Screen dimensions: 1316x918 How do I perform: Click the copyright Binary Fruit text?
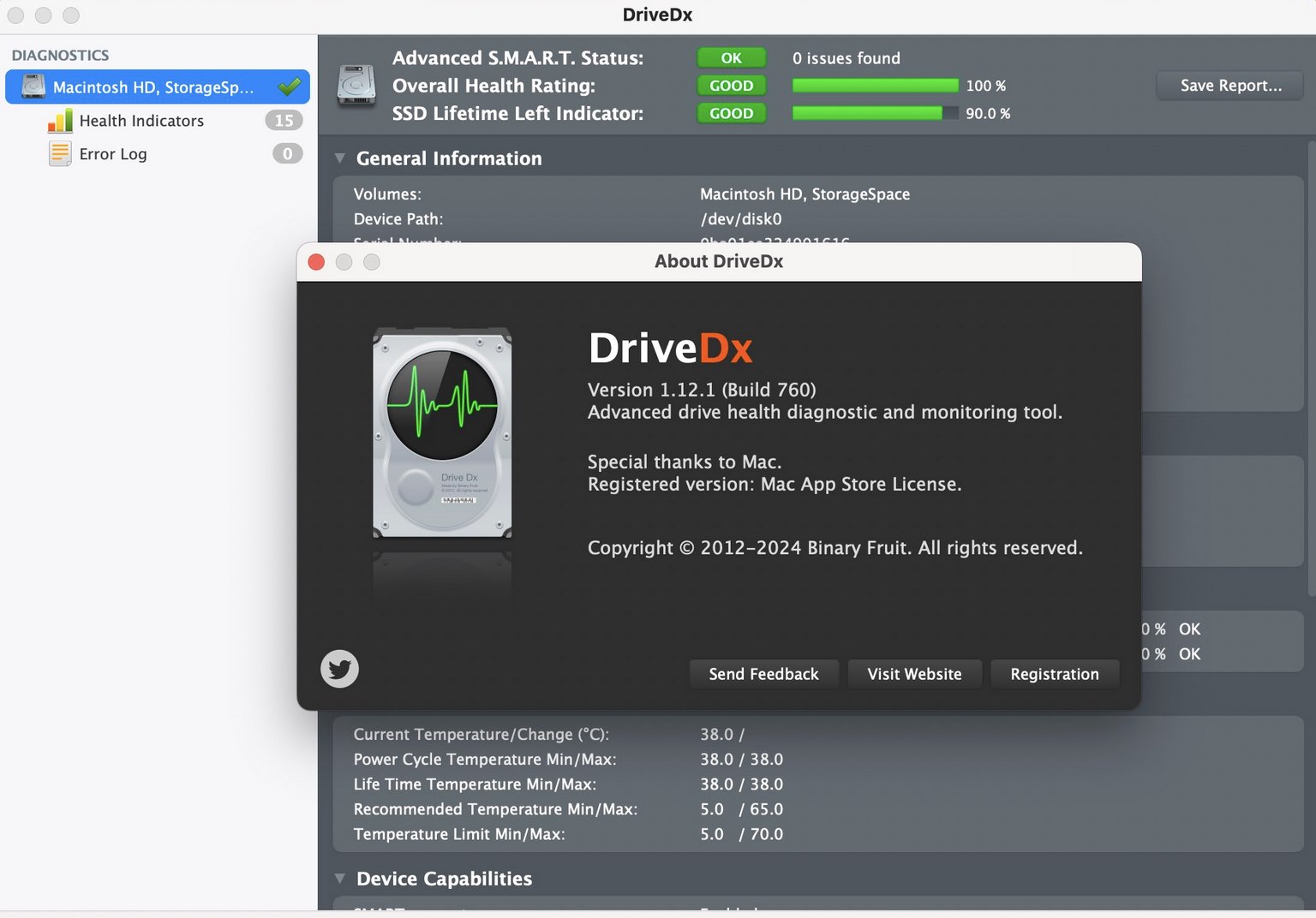click(x=835, y=548)
